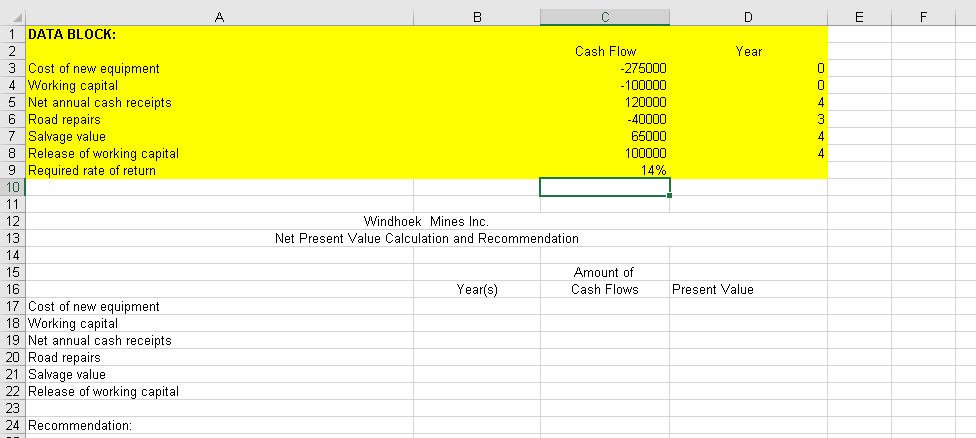Click the 'Year(s)' column heading

[x=477, y=289]
